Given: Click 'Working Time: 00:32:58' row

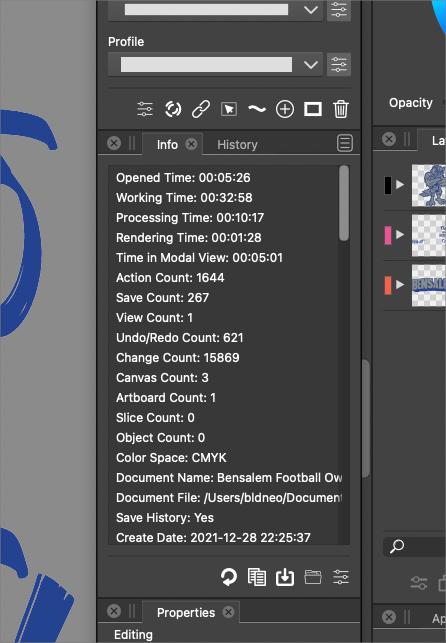Looking at the screenshot, I should 184,198.
